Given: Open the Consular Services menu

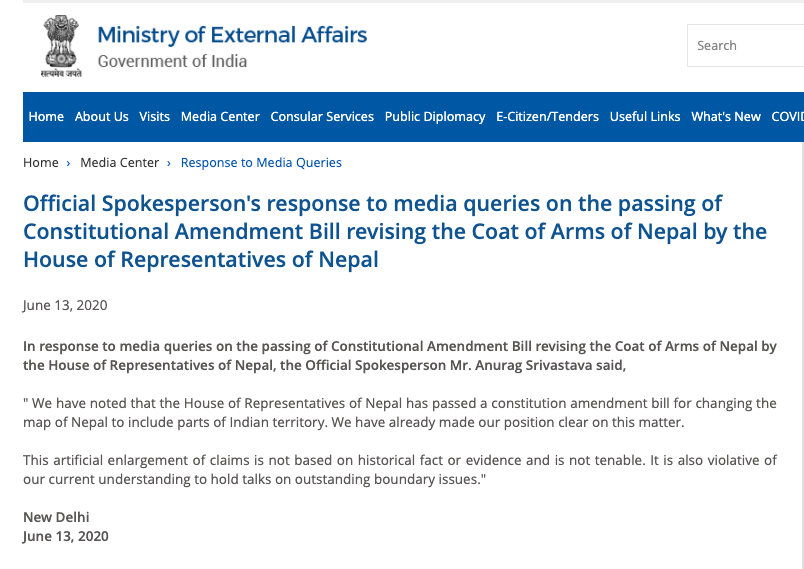Looking at the screenshot, I should click(x=322, y=117).
